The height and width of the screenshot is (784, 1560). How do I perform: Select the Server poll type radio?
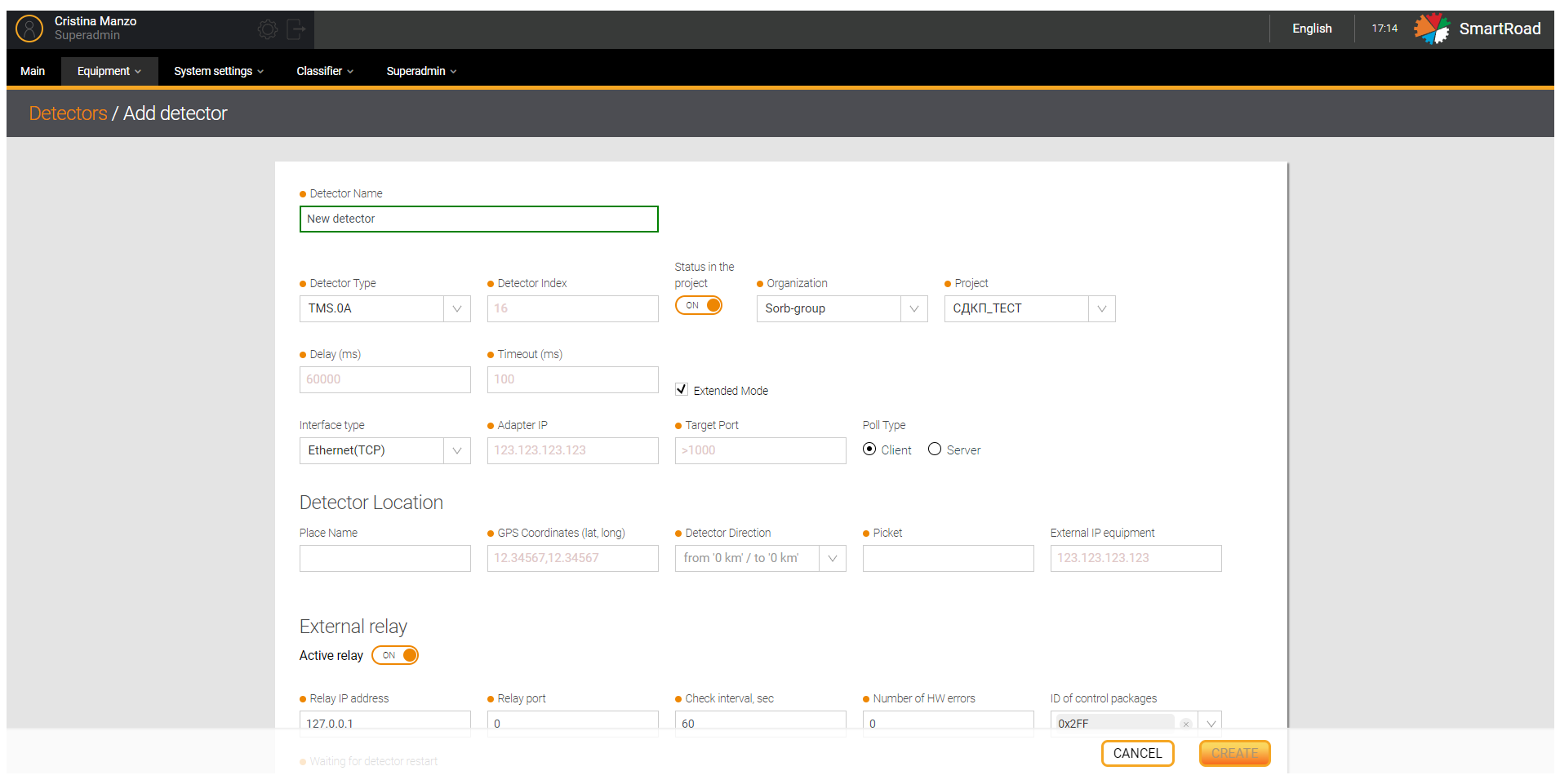[x=935, y=450]
